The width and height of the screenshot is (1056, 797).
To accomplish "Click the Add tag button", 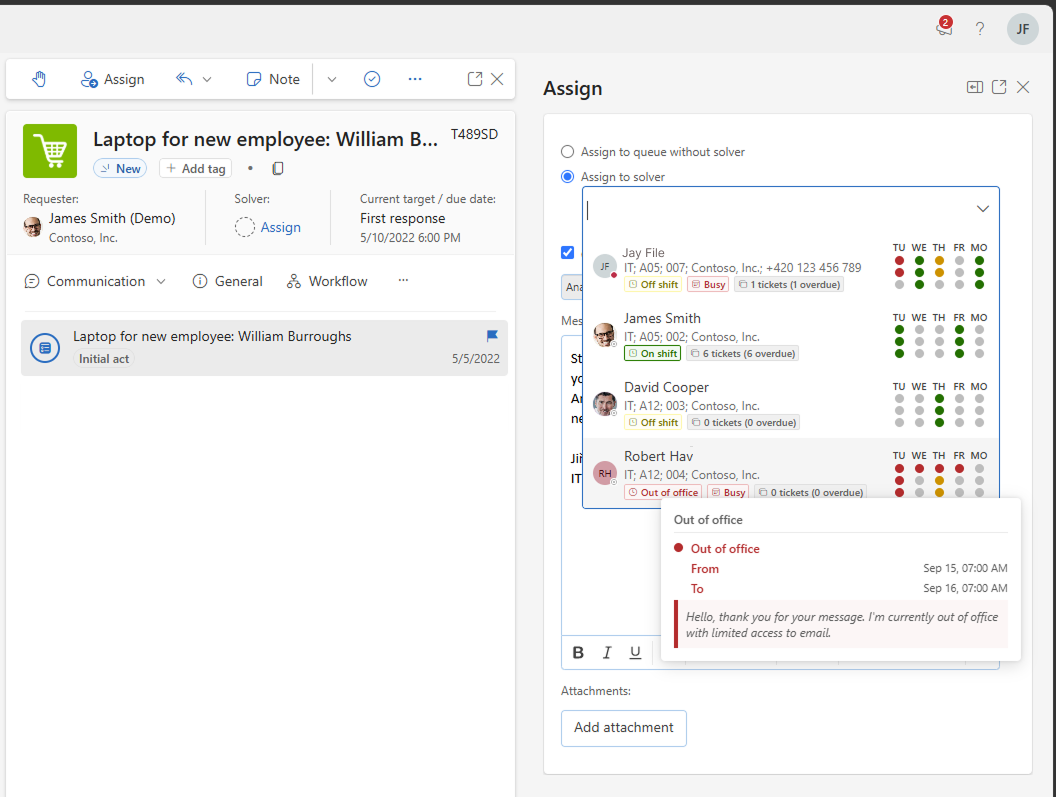I will point(196,168).
